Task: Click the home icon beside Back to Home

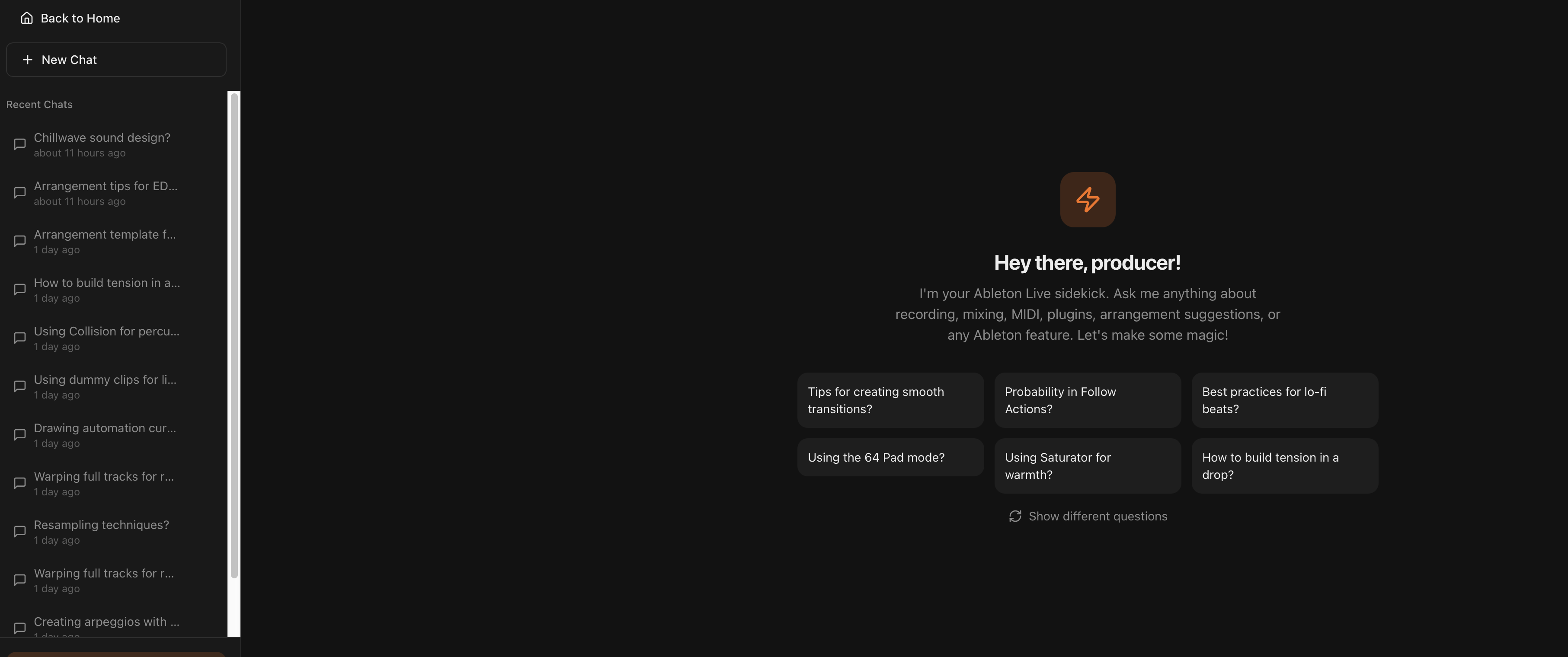Action: click(x=26, y=18)
